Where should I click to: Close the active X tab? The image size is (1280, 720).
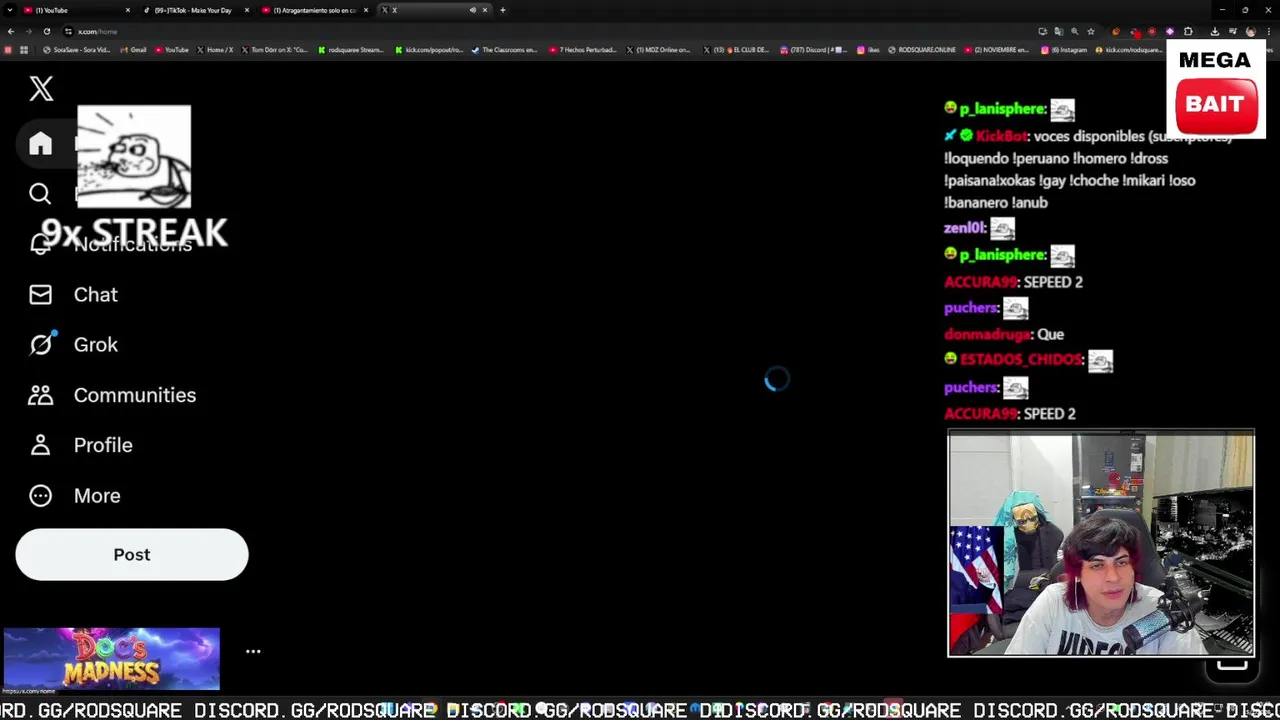pos(485,10)
